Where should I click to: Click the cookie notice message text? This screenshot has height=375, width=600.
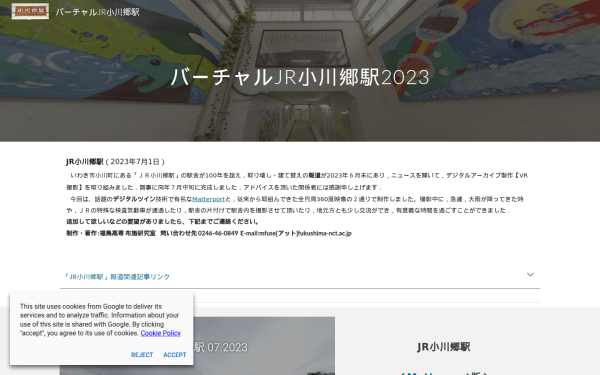(100, 320)
